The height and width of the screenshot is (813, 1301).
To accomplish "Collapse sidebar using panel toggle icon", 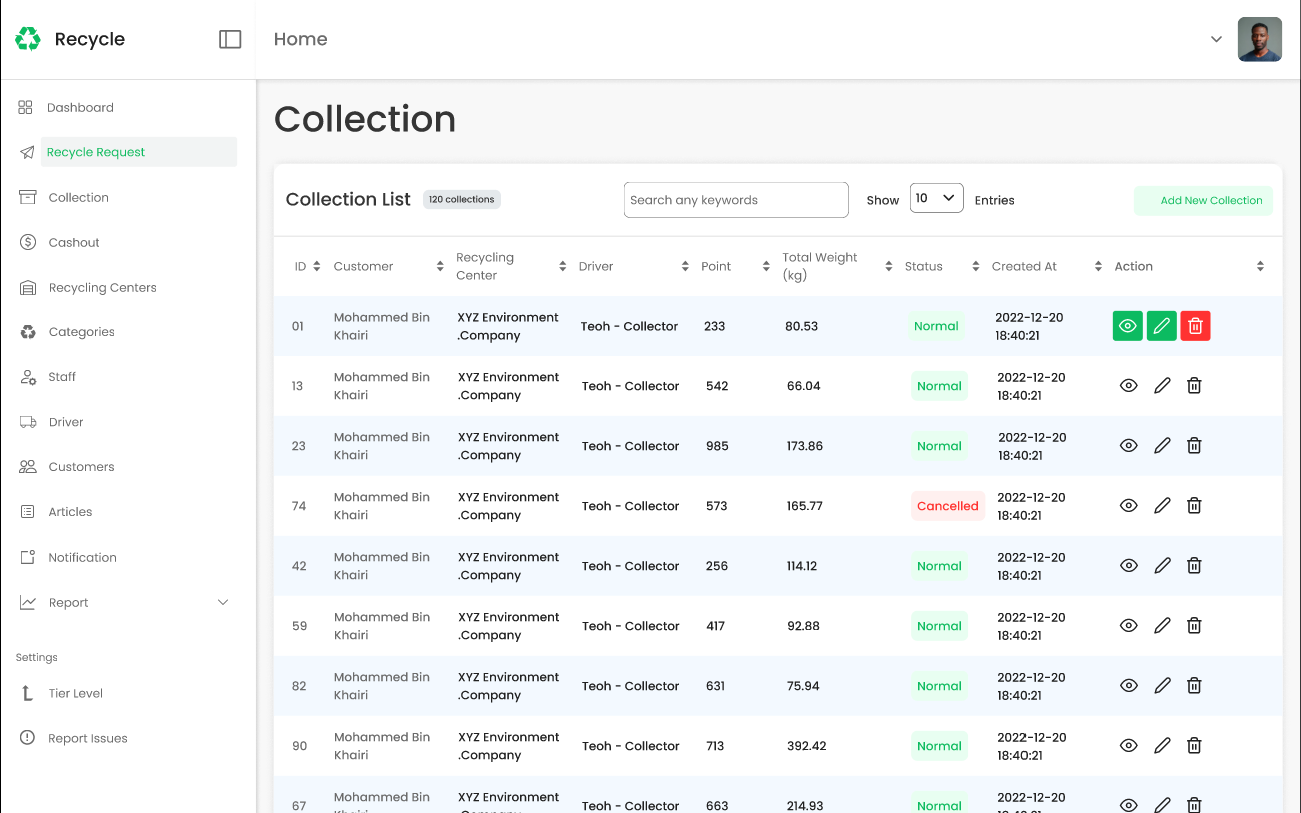I will click(x=230, y=39).
